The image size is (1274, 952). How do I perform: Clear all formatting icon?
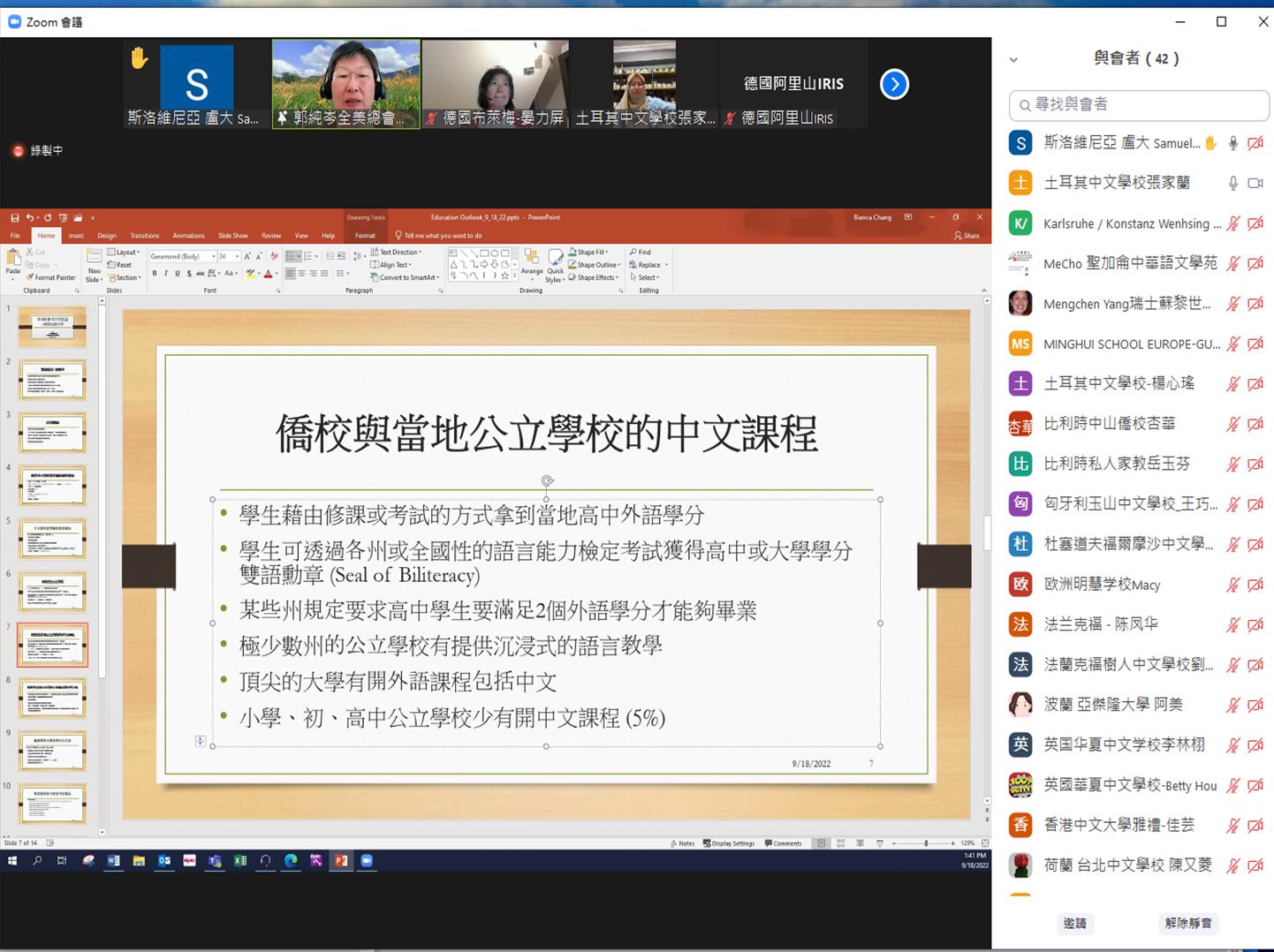click(x=274, y=256)
